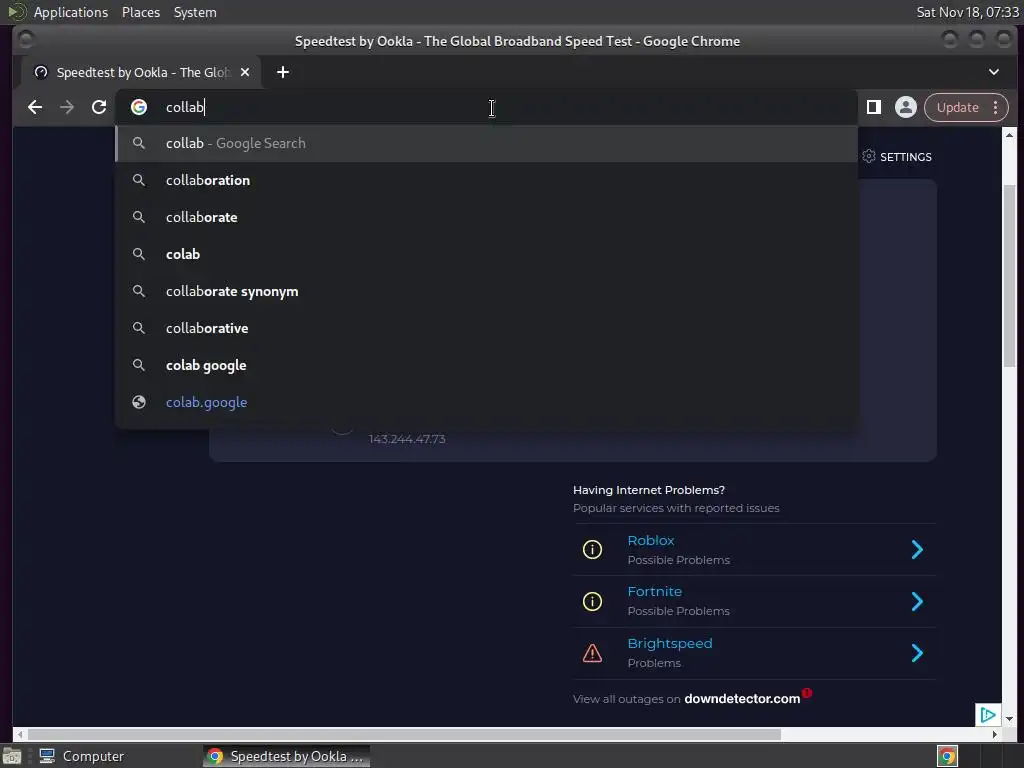Viewport: 1024px width, 768px height.
Task: Click the clock showing Sat Nov 18
Action: click(967, 12)
